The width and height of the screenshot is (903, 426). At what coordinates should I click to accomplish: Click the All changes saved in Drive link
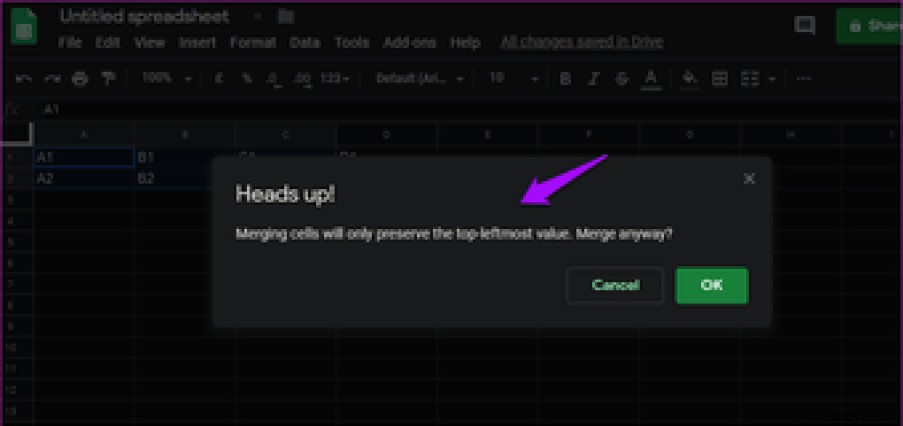coord(582,42)
